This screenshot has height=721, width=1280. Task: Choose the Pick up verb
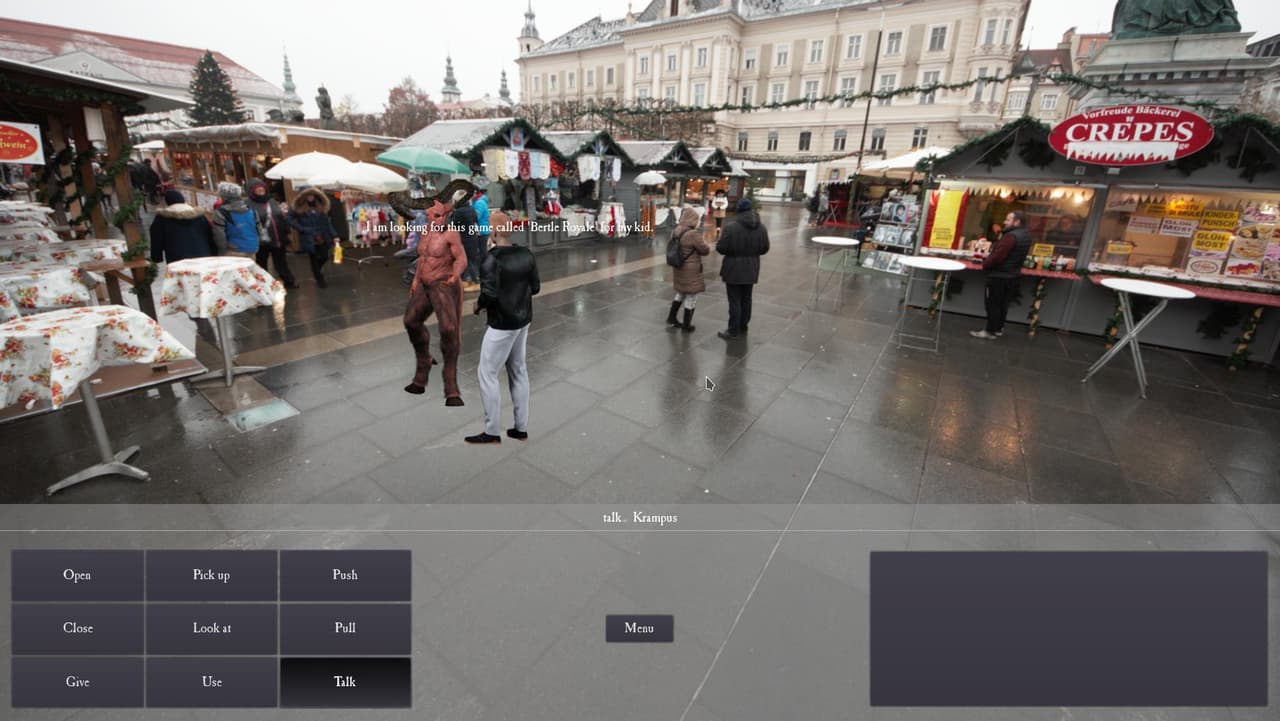coord(211,575)
